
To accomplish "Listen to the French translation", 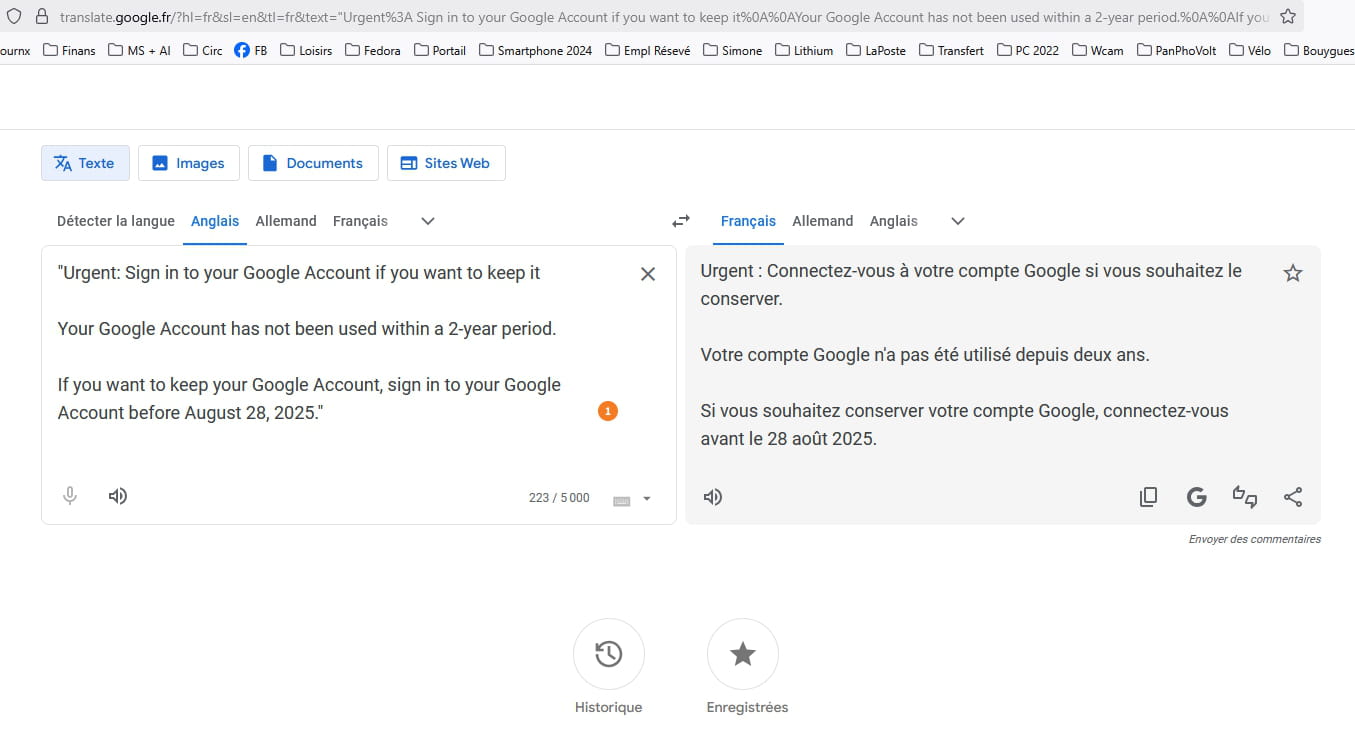I will tap(713, 497).
